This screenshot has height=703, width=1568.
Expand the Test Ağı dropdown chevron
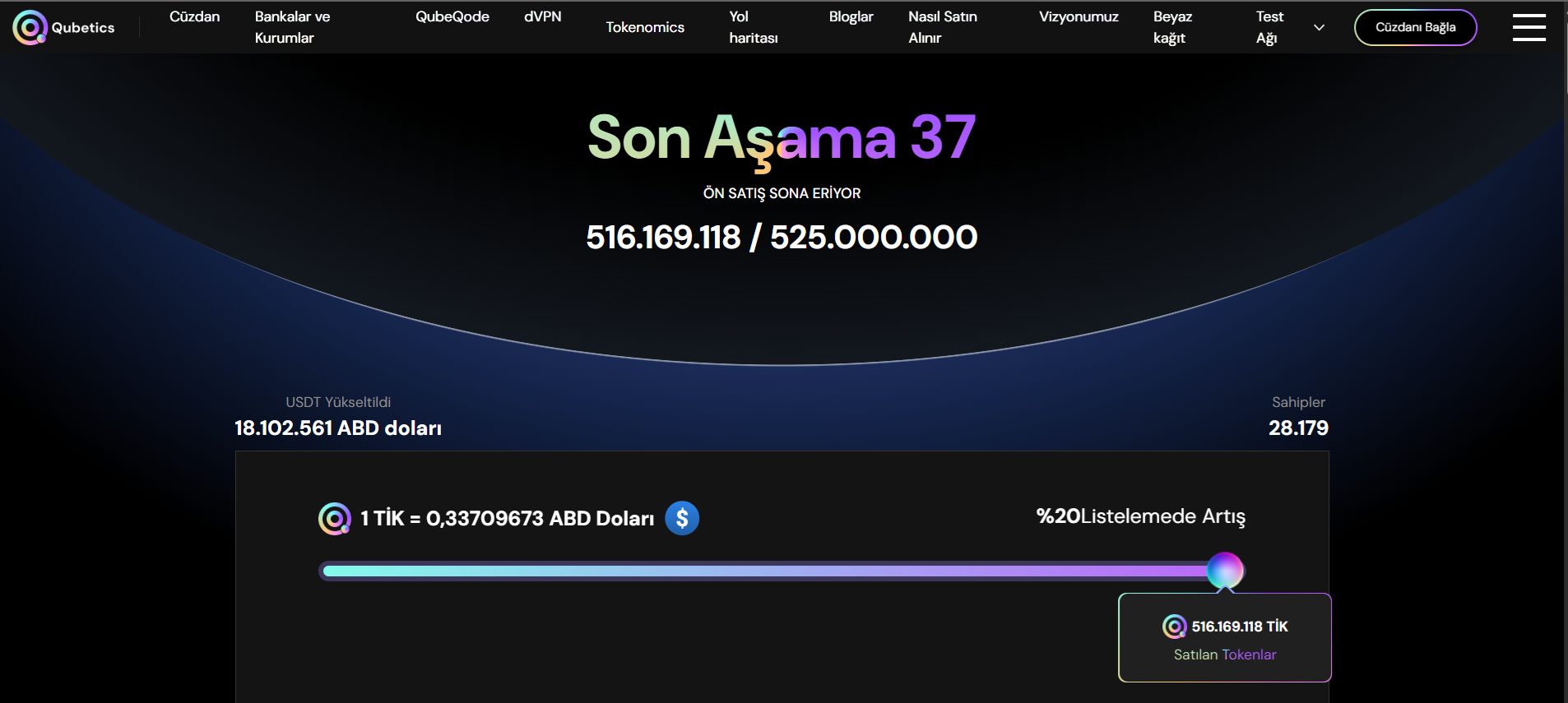click(1319, 27)
